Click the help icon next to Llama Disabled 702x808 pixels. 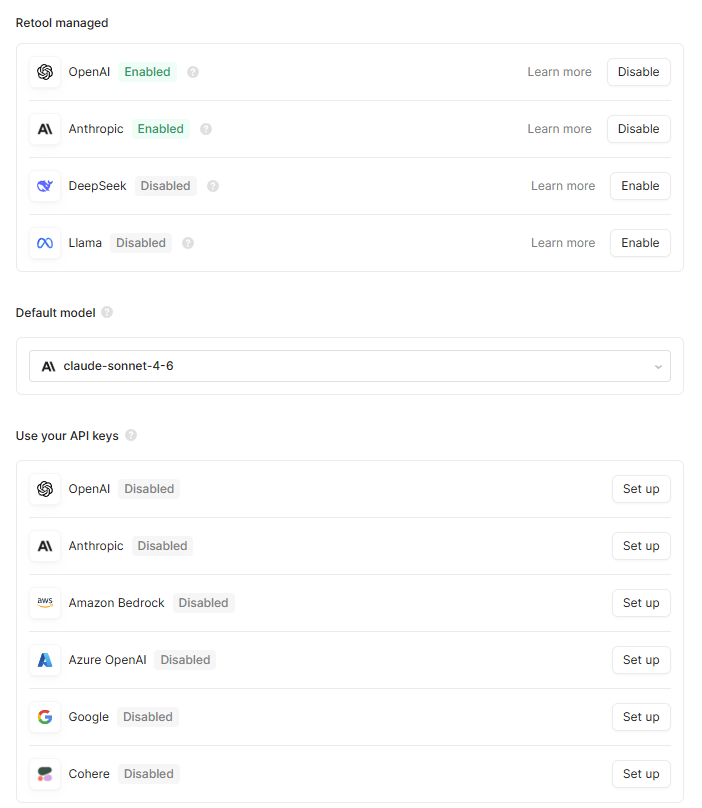tap(188, 243)
